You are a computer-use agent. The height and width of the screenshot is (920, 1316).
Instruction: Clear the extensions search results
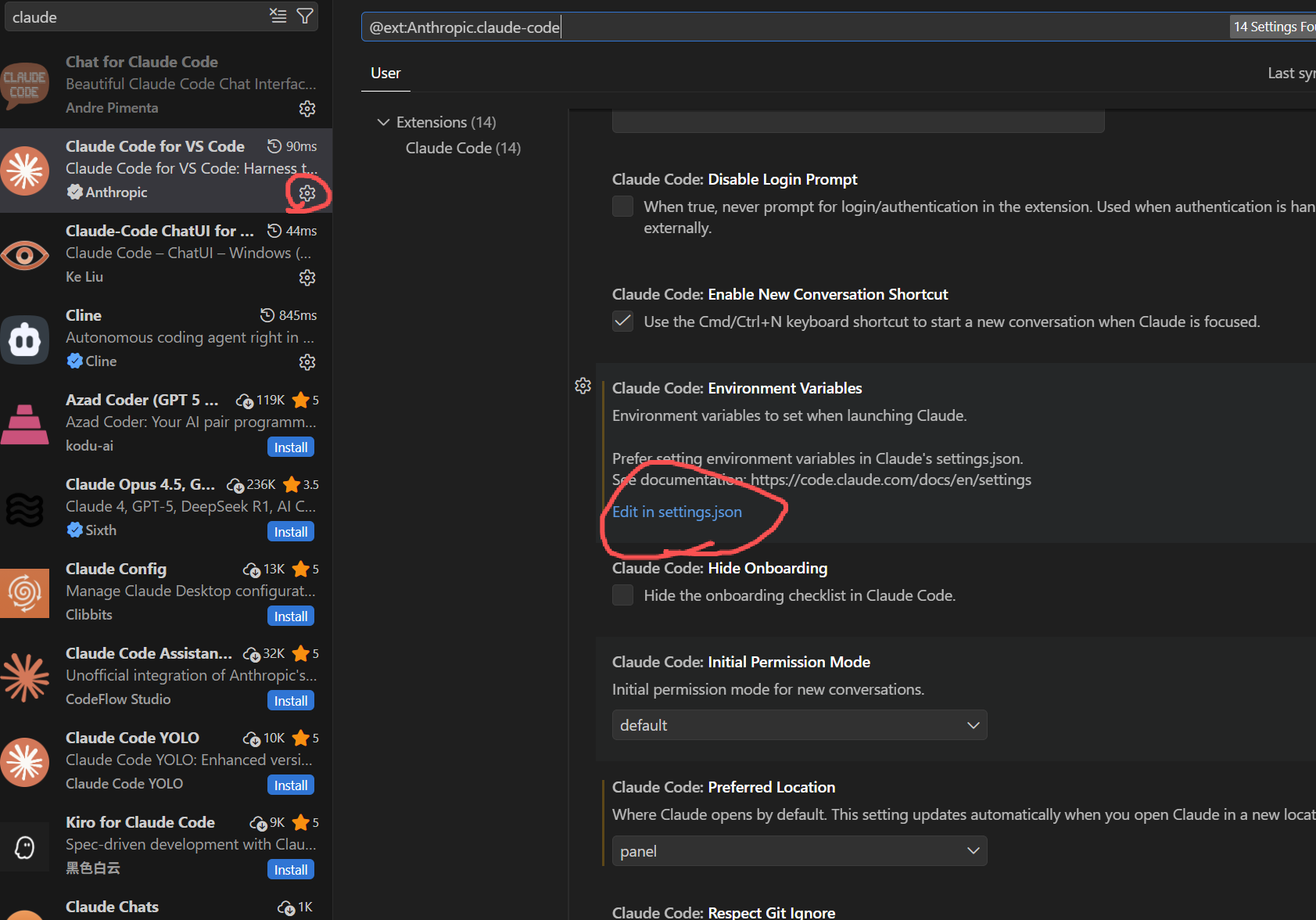tap(278, 16)
